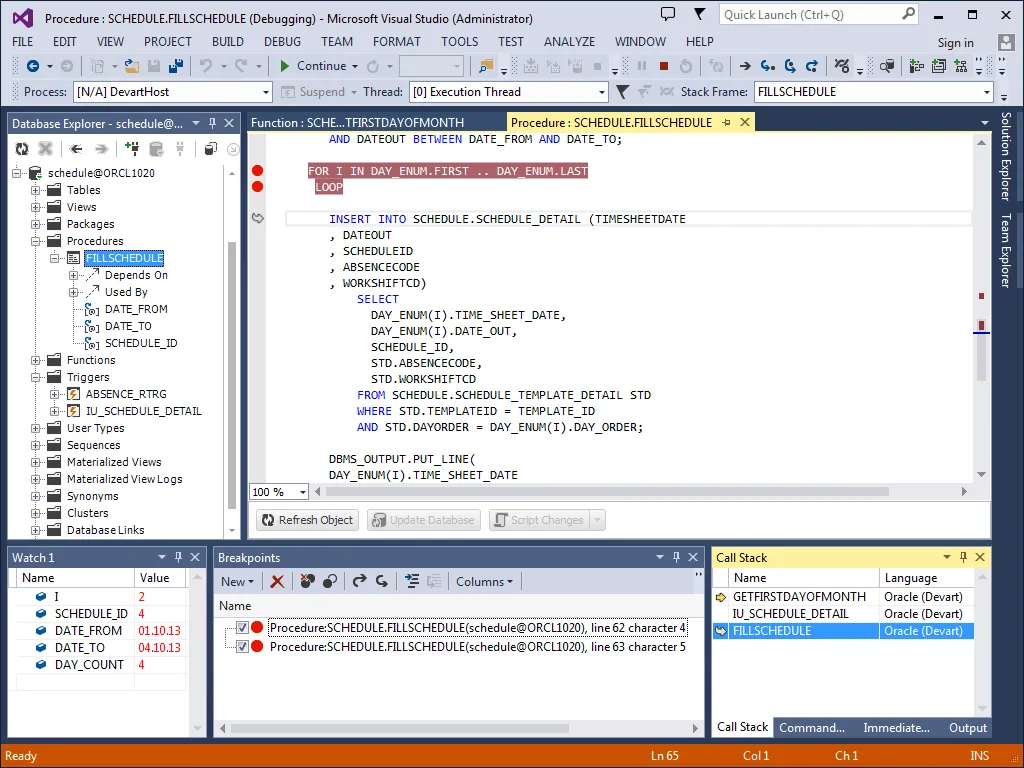Switch to the Immediate tab
The image size is (1024, 768).
coord(896,727)
